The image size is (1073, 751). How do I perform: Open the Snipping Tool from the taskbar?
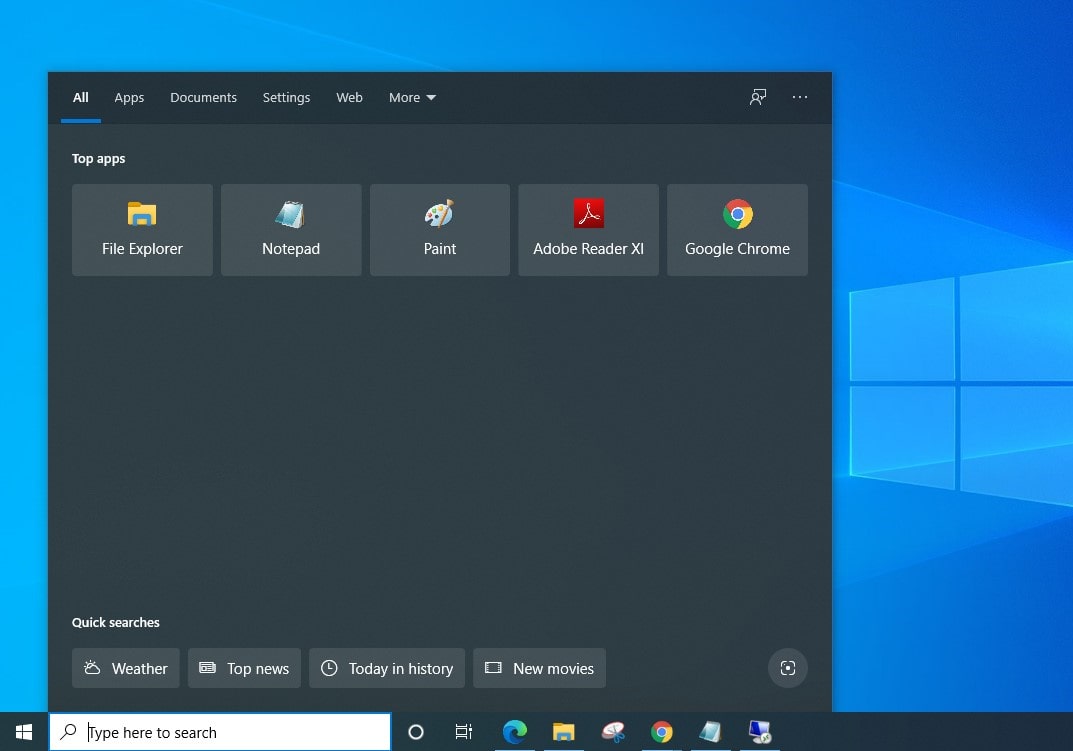tap(613, 732)
